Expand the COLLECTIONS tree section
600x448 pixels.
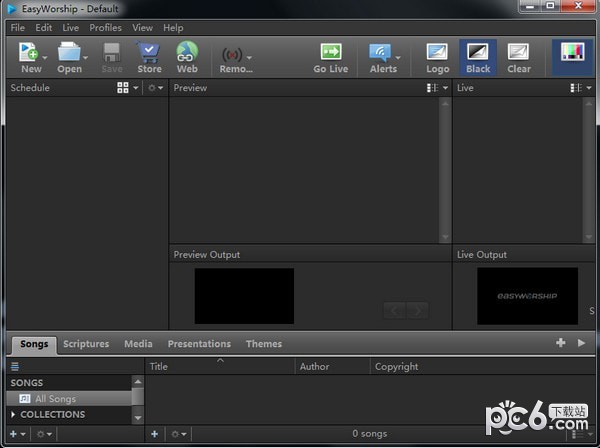13,415
